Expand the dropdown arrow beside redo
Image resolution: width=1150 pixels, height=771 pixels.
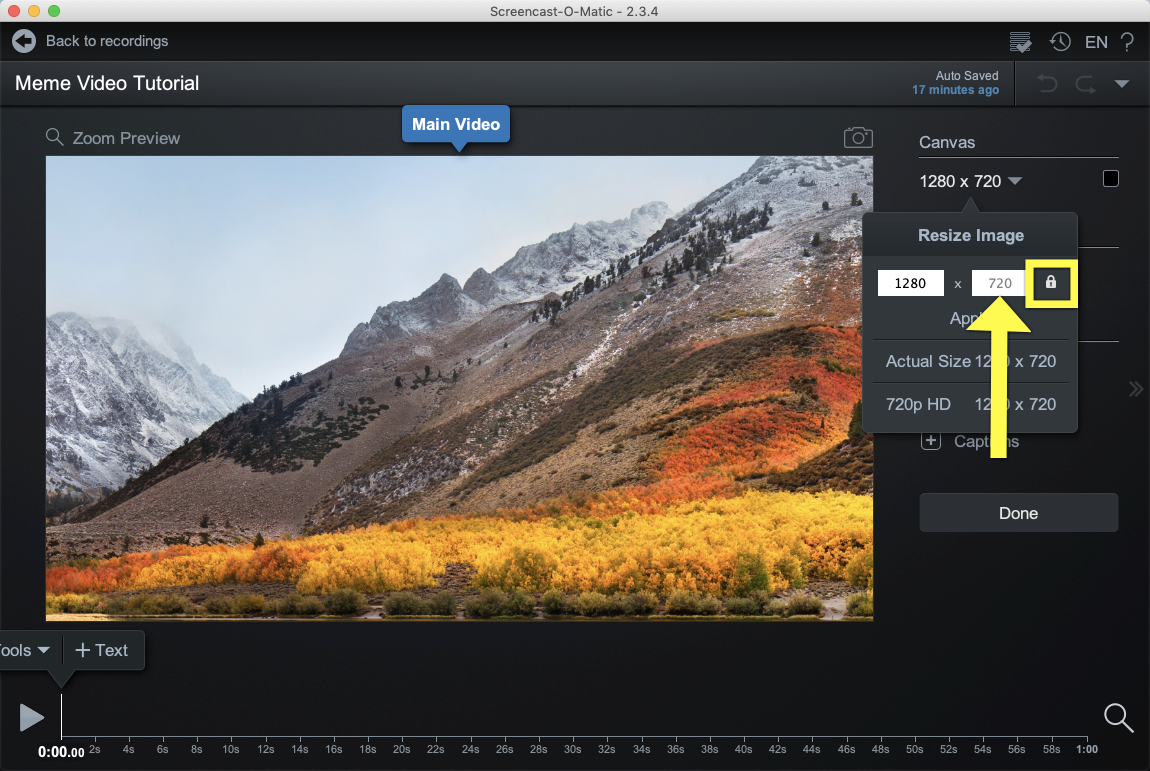click(1121, 84)
